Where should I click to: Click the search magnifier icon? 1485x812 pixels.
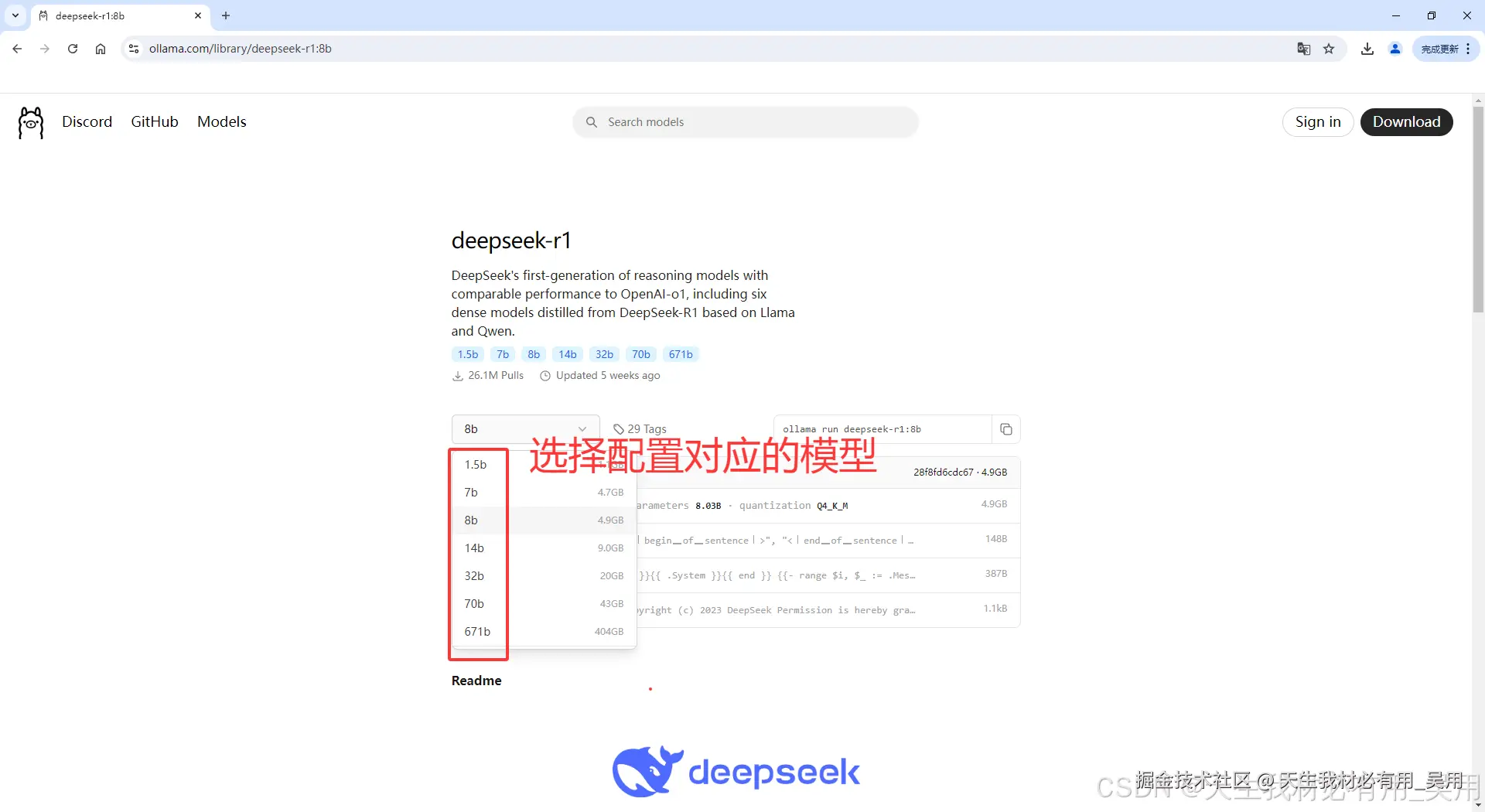592,122
